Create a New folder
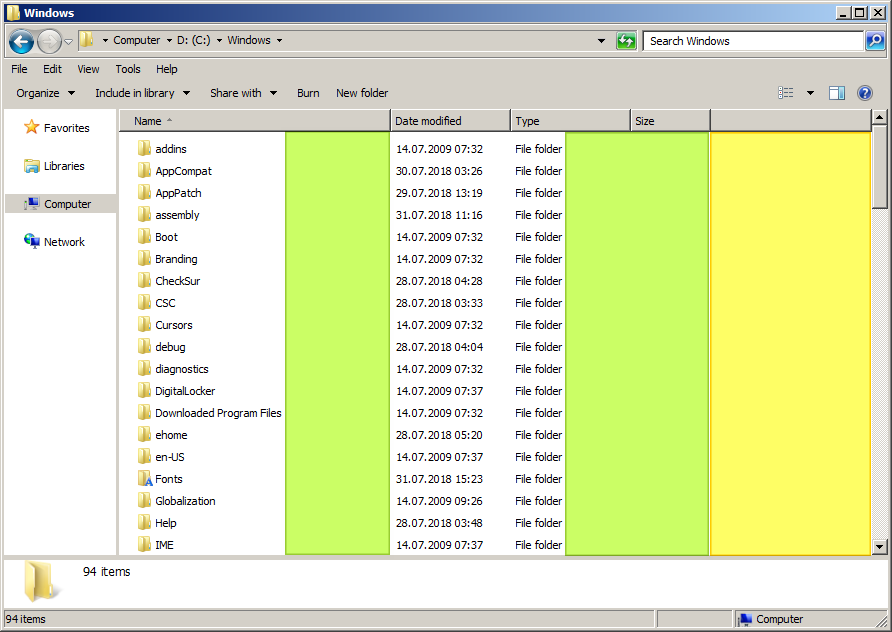Viewport: 892px width, 632px height. (x=362, y=93)
